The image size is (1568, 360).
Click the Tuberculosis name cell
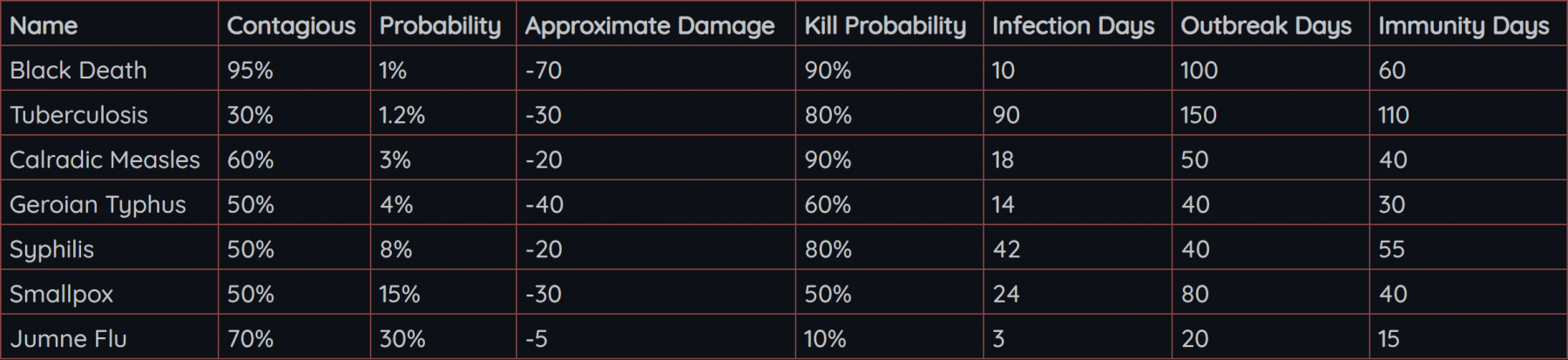79,115
